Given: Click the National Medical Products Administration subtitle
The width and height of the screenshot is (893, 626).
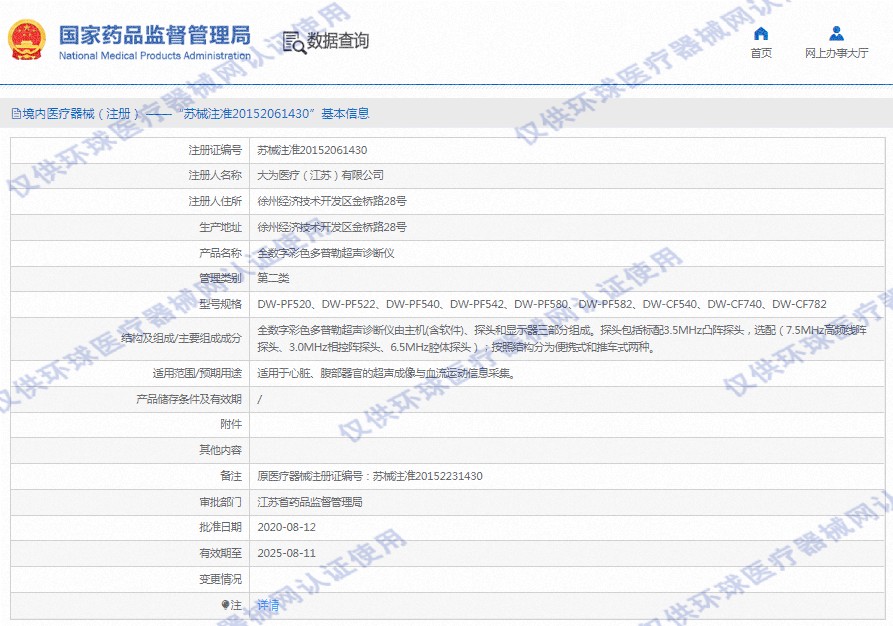Looking at the screenshot, I should tap(155, 56).
